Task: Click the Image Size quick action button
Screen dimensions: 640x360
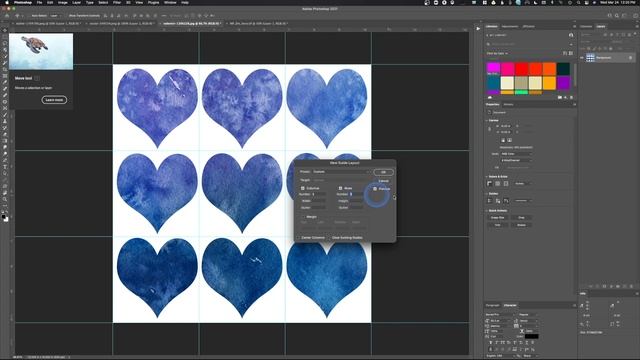Action: [498, 218]
